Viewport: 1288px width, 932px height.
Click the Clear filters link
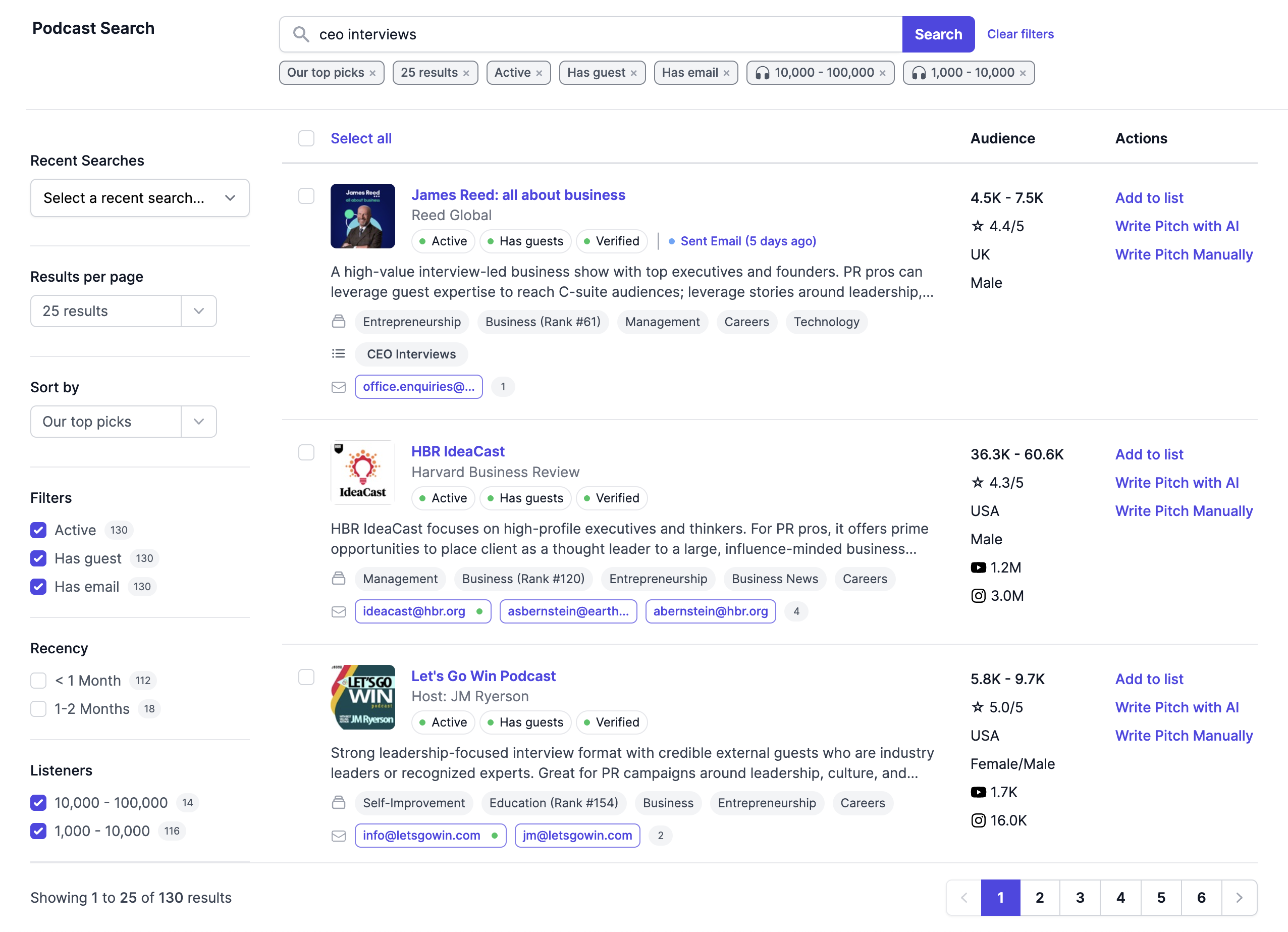pyautogui.click(x=1021, y=34)
